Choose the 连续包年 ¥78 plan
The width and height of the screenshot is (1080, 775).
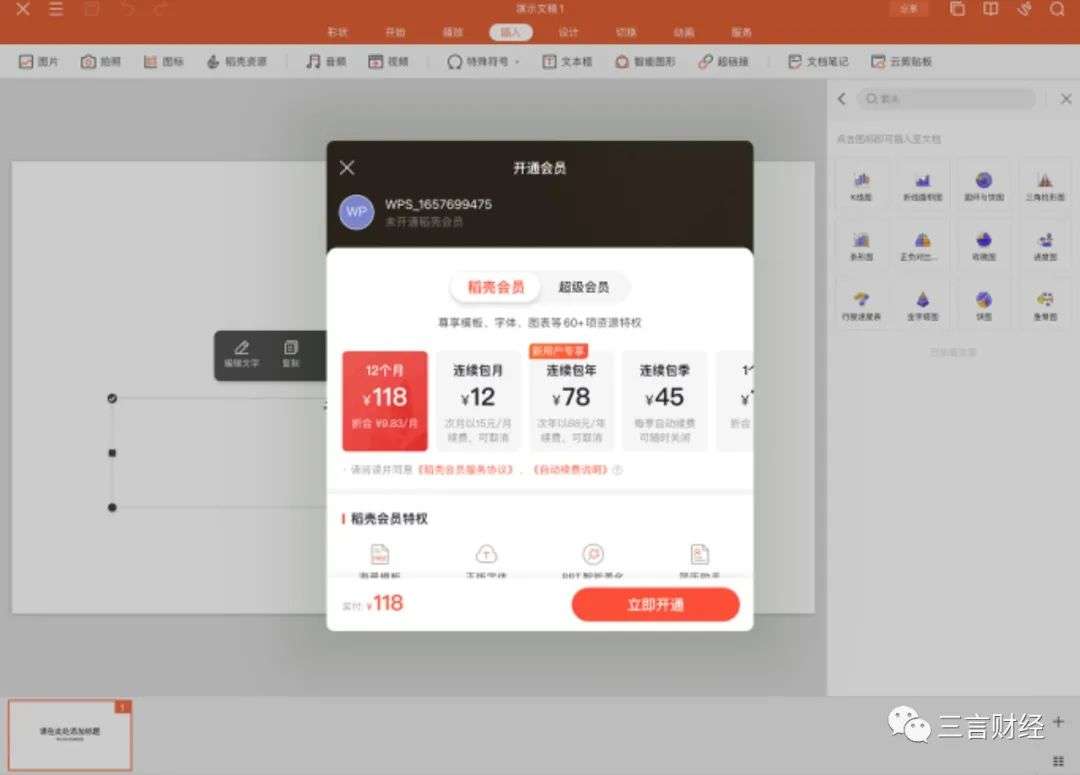[x=571, y=401]
